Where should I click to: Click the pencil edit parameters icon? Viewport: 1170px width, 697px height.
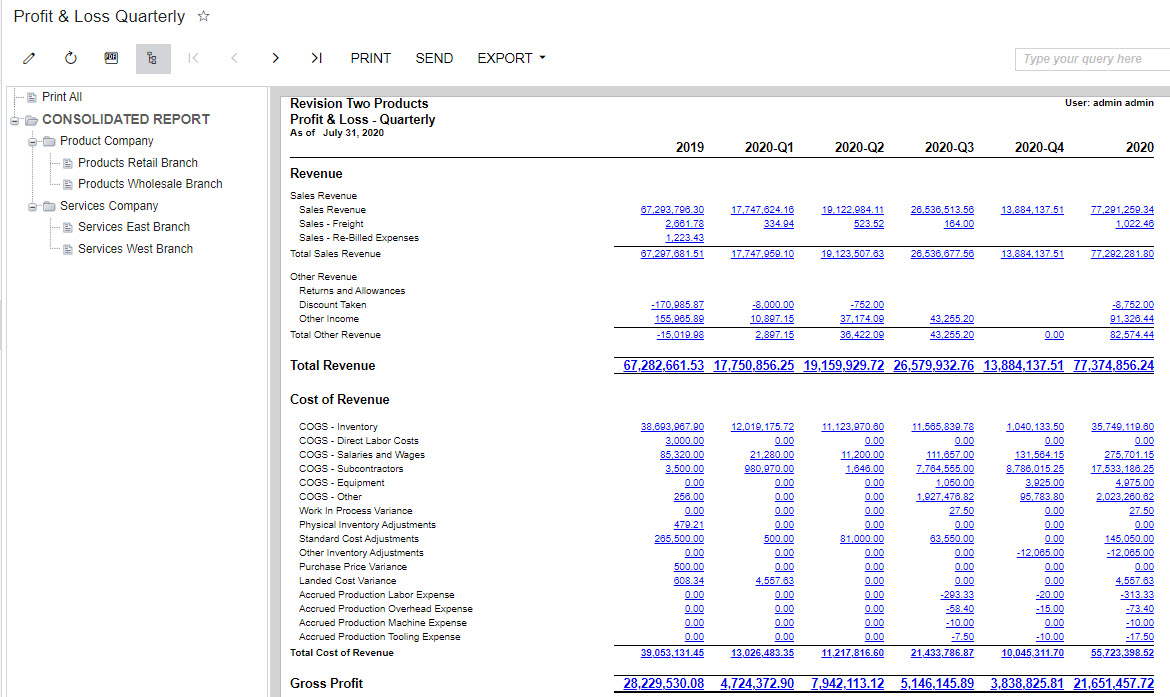coord(30,58)
